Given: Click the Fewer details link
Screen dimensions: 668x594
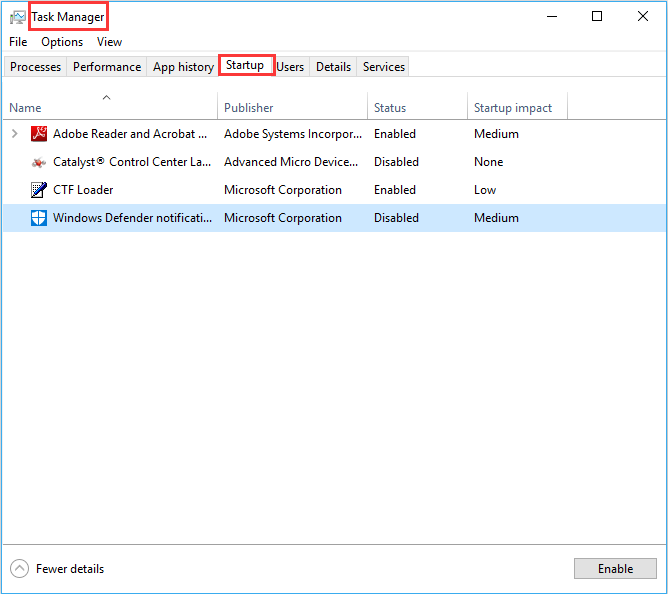Looking at the screenshot, I should point(70,569).
